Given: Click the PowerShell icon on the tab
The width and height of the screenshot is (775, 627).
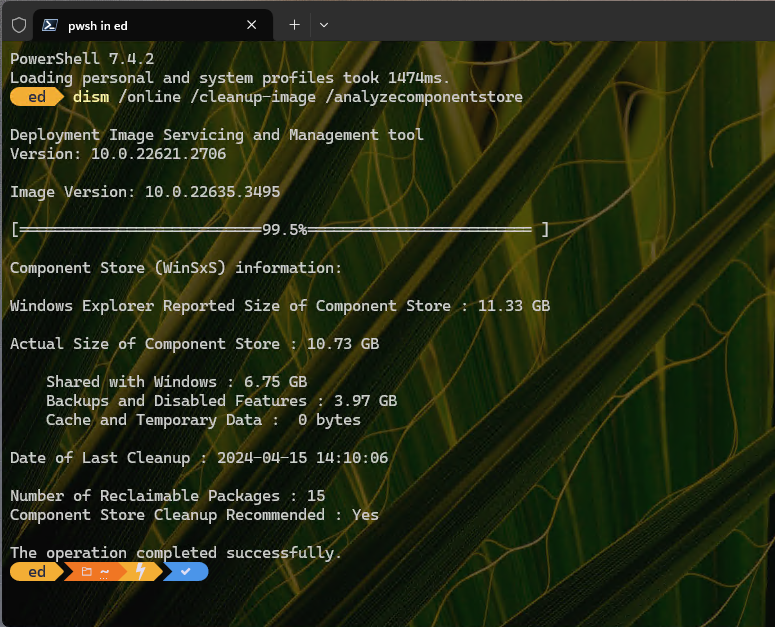Looking at the screenshot, I should (x=49, y=25).
